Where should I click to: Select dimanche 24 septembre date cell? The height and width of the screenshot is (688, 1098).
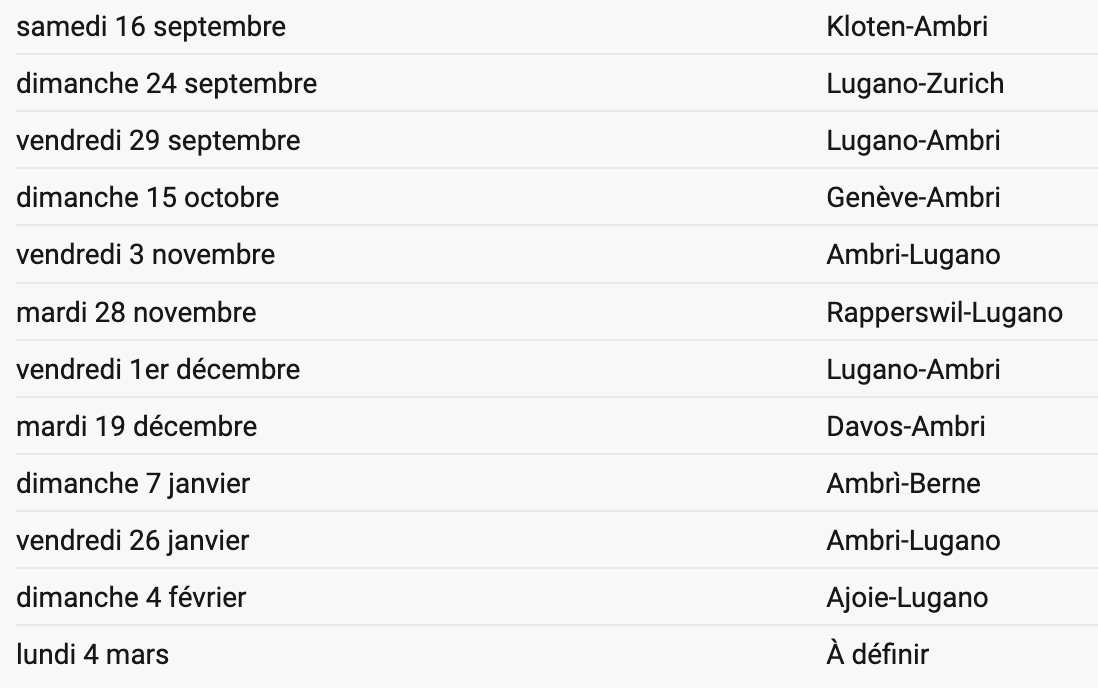coord(167,83)
